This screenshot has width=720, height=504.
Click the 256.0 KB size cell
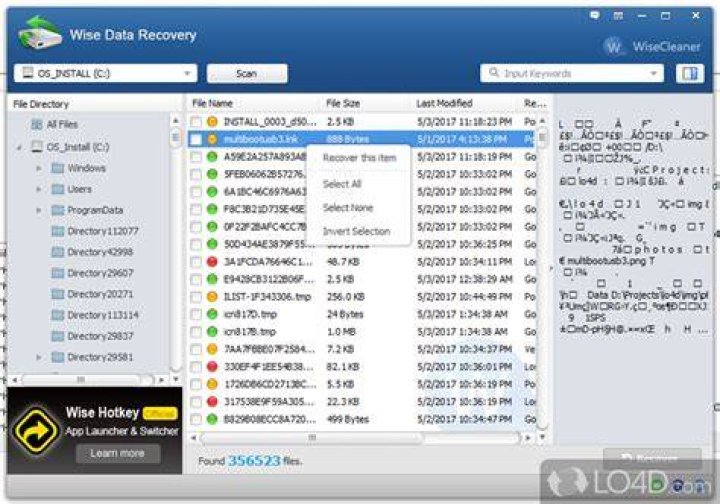coord(345,297)
